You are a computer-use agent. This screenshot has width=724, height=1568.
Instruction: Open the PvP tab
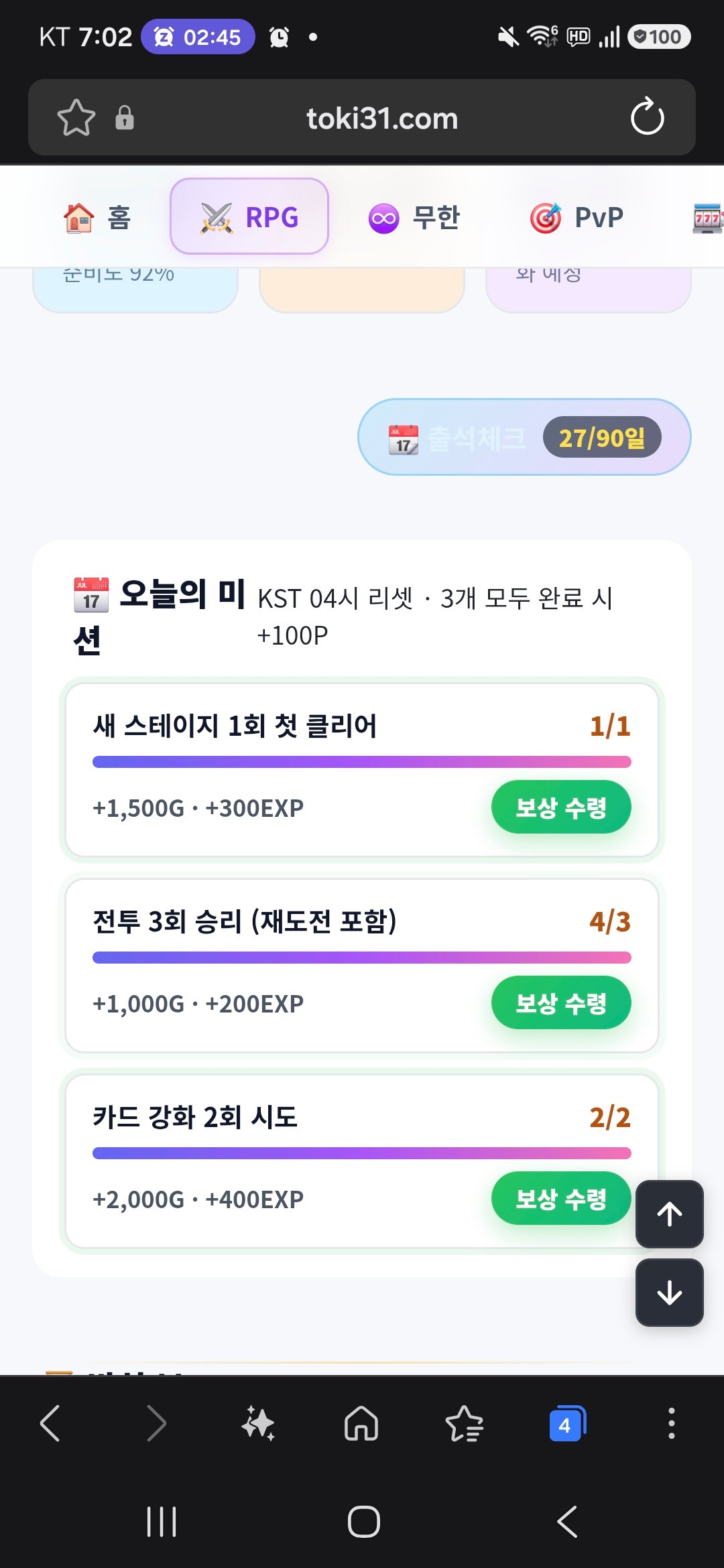pos(577,217)
